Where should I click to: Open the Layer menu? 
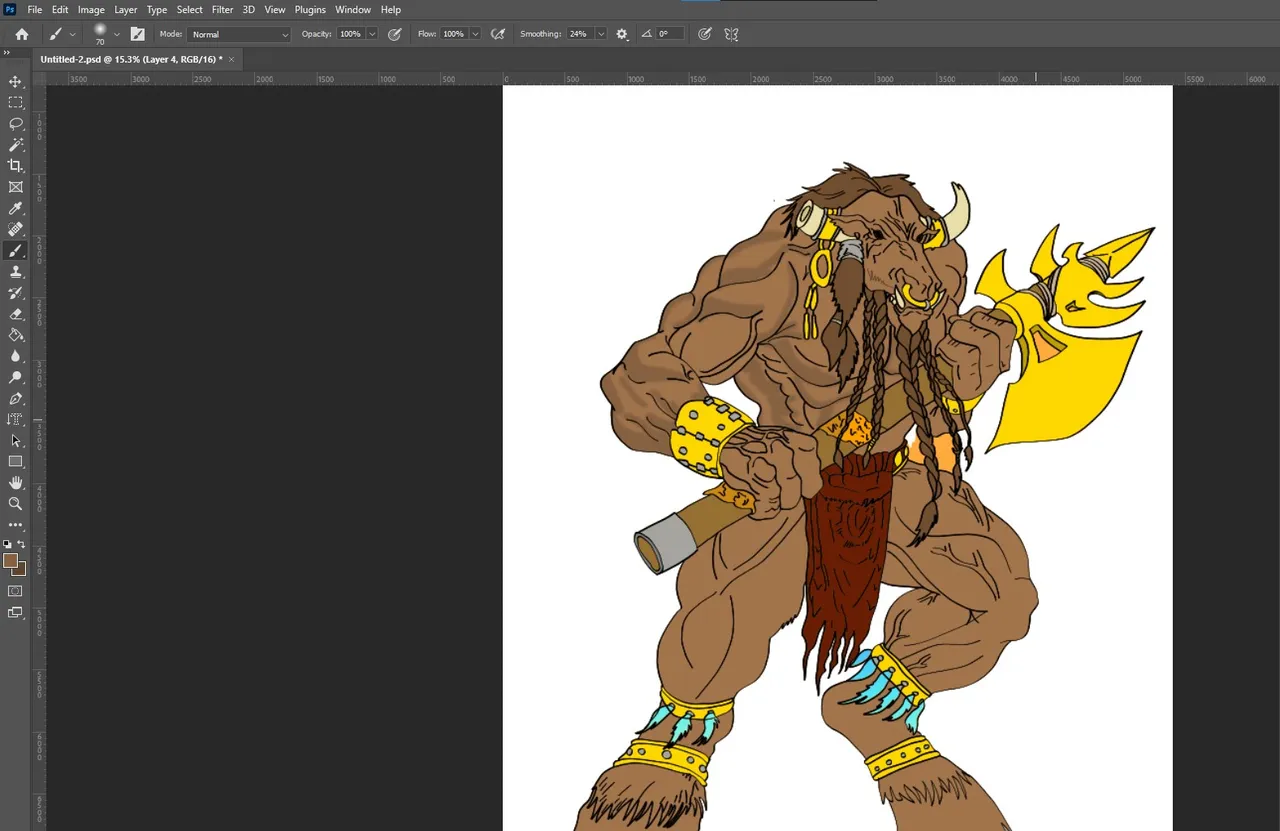125,9
